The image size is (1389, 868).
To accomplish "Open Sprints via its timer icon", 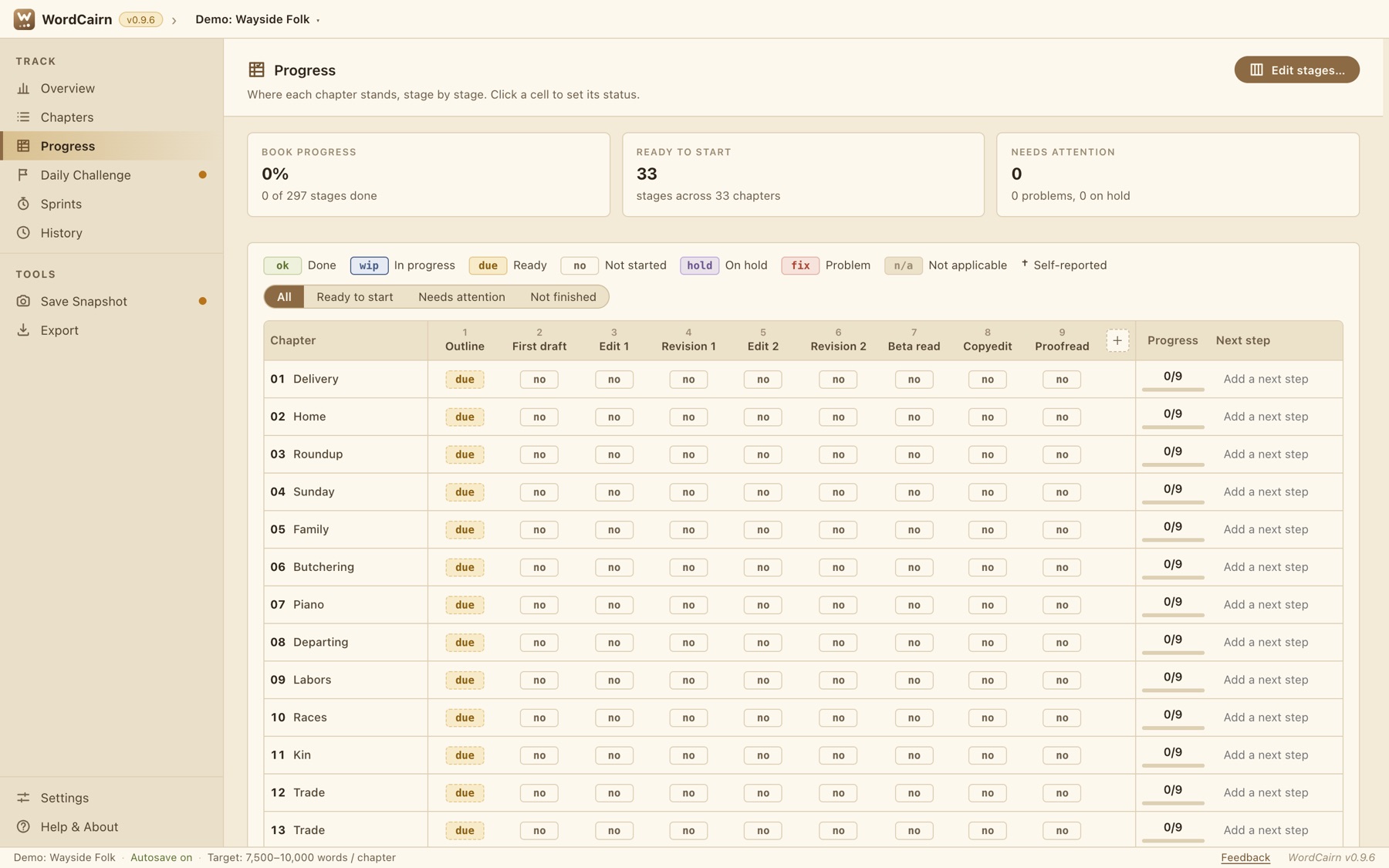I will pyautogui.click(x=23, y=204).
